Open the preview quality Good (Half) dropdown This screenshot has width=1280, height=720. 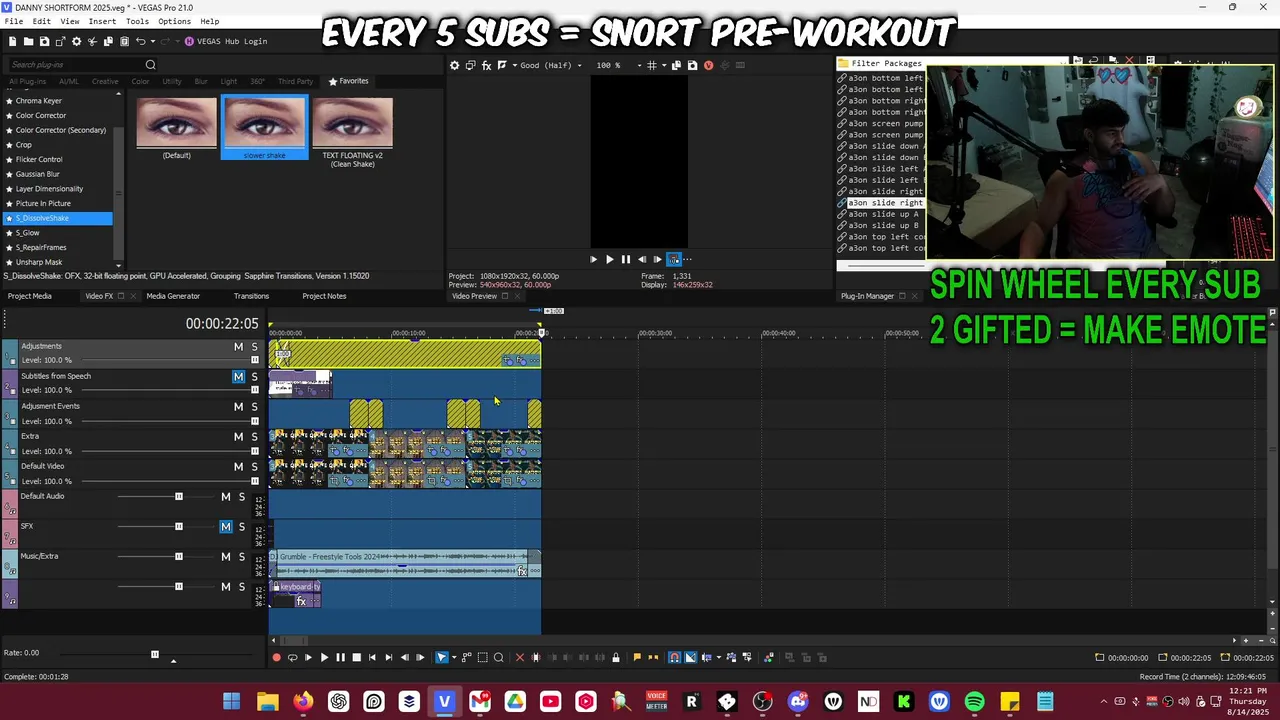551,65
